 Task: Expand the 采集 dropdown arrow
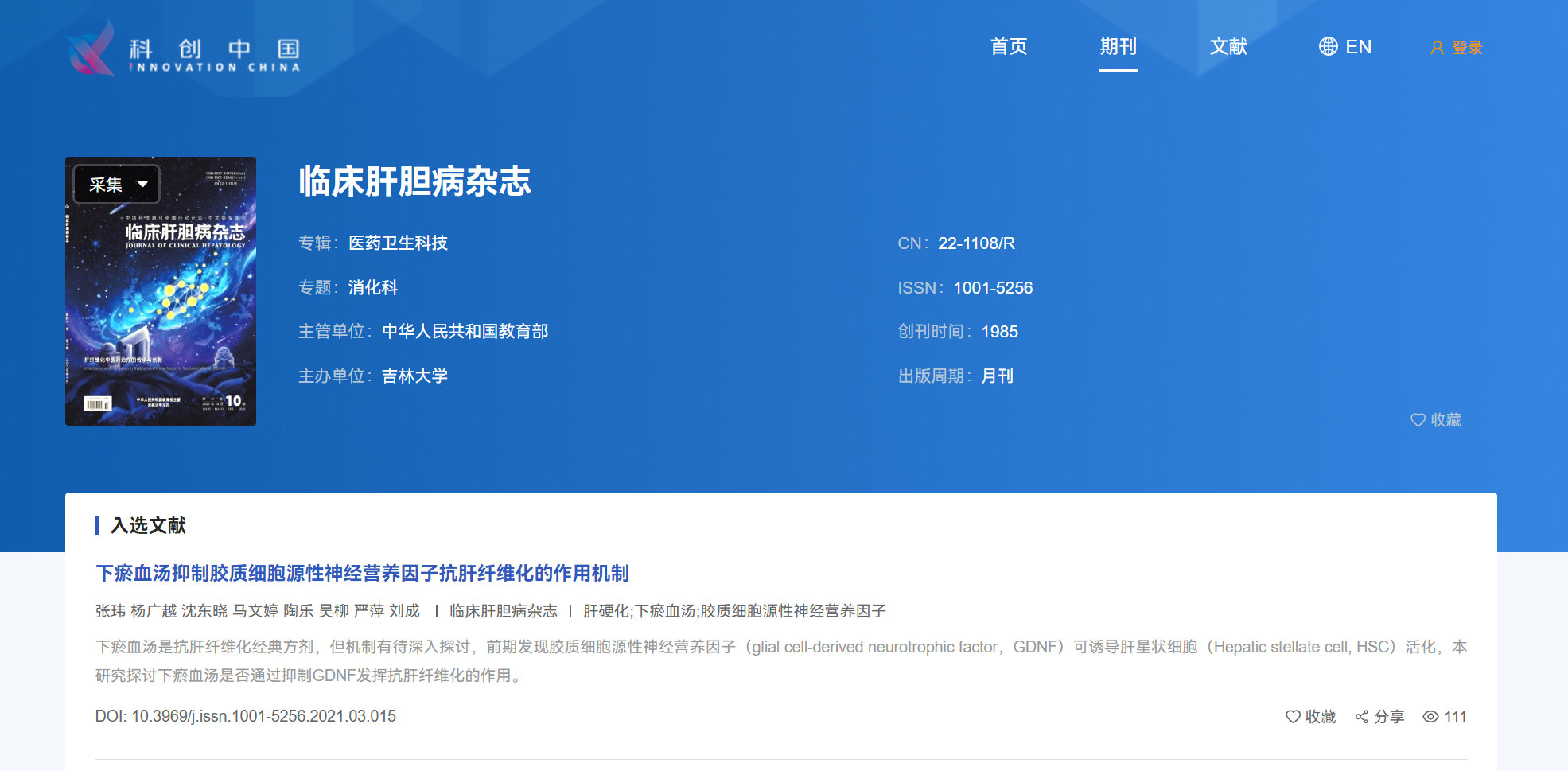tap(143, 185)
